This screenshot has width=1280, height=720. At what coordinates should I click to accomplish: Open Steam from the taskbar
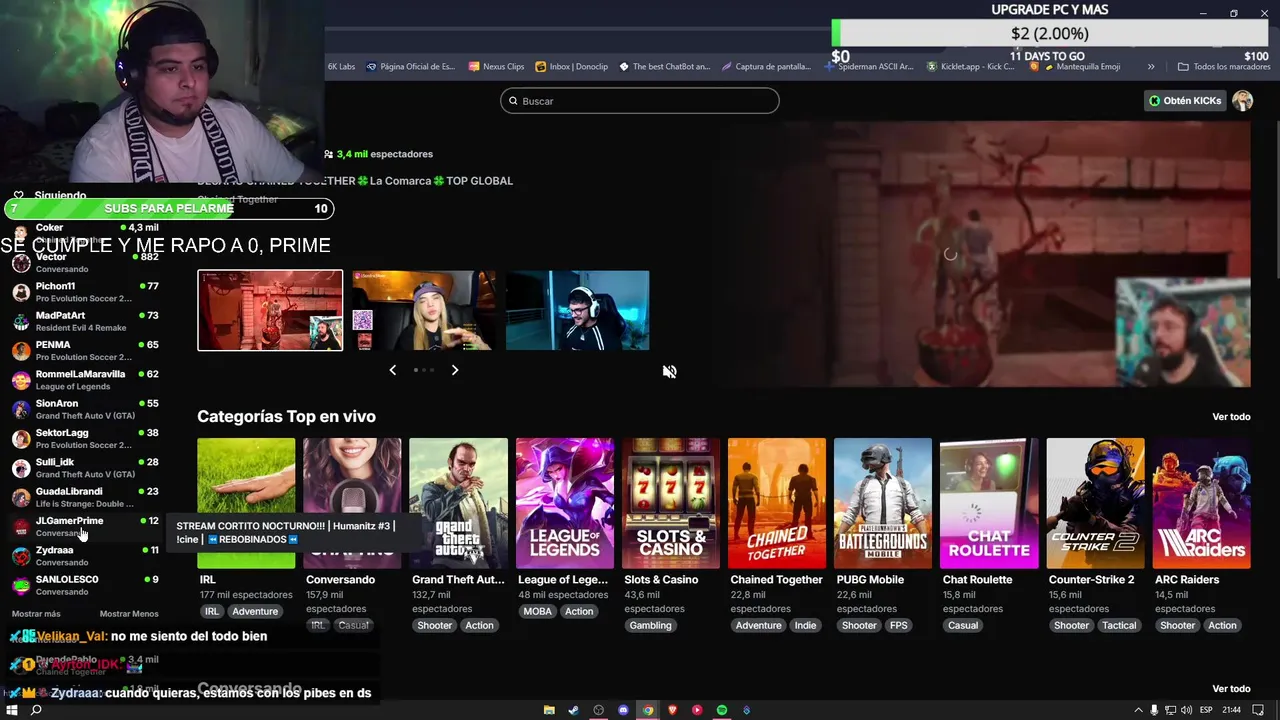click(x=574, y=710)
